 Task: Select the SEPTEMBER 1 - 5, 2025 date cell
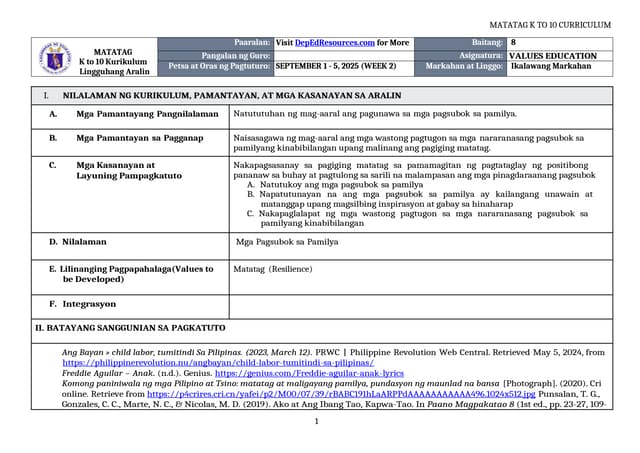pos(335,66)
